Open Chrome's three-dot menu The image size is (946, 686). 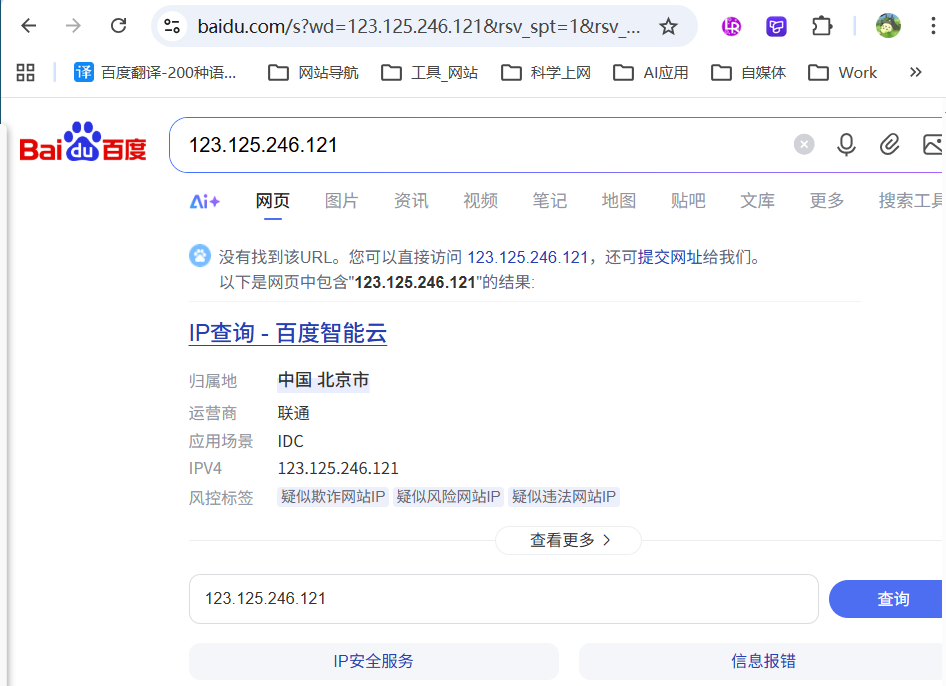933,26
